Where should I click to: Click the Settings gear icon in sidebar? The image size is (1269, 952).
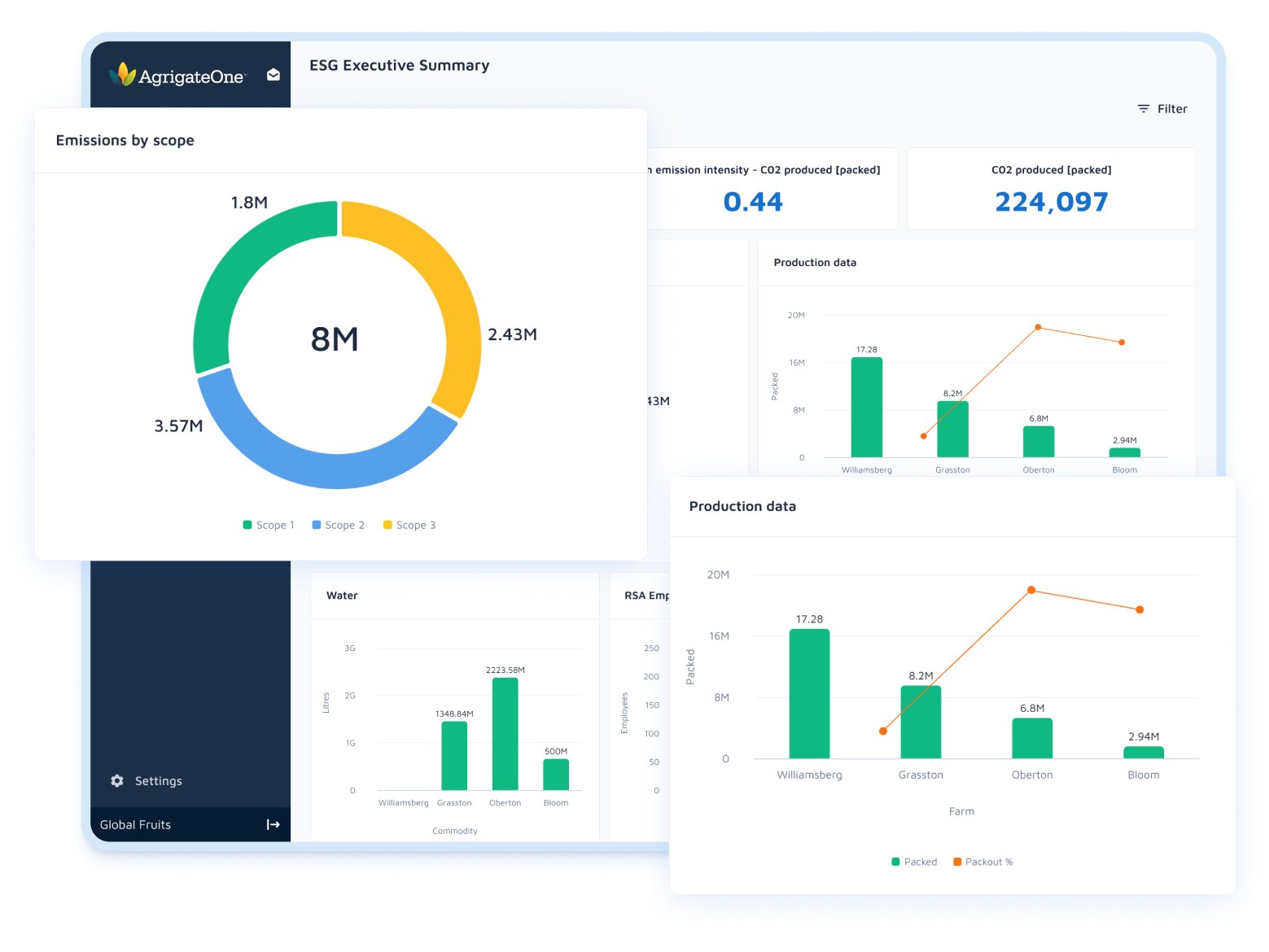pos(117,780)
